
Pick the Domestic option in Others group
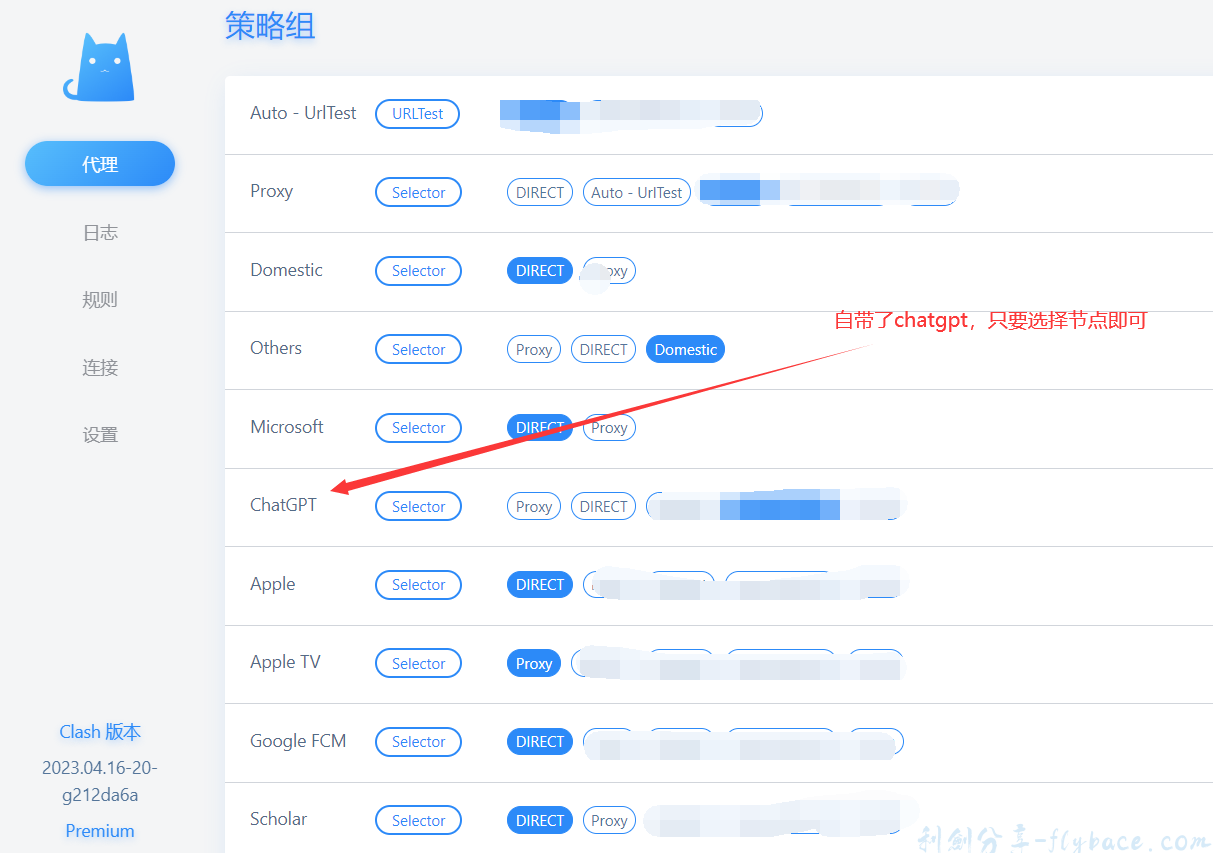685,349
